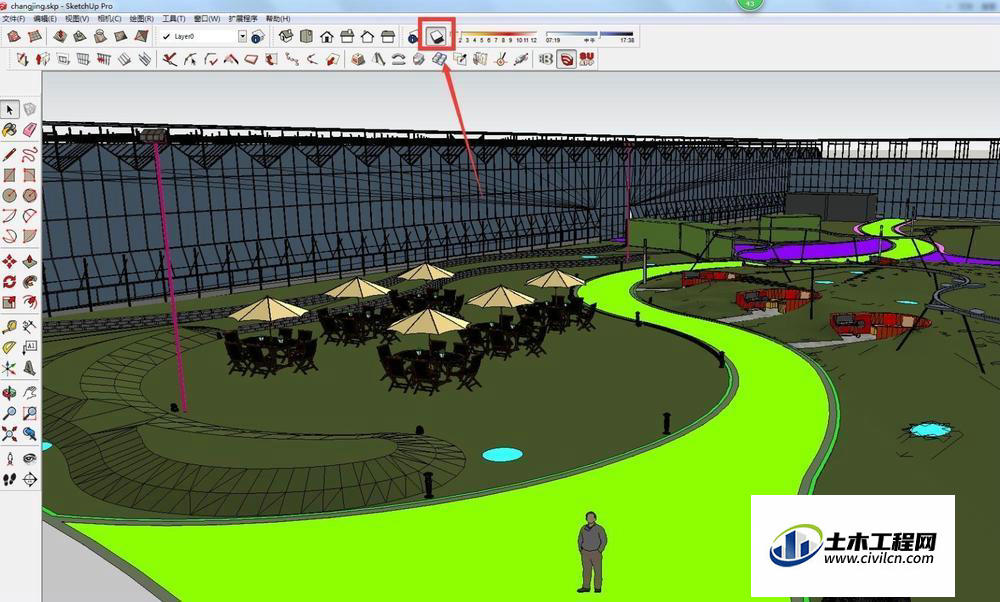The width and height of the screenshot is (1000, 602).
Task: Select the Dimension tool
Action: (x=30, y=327)
